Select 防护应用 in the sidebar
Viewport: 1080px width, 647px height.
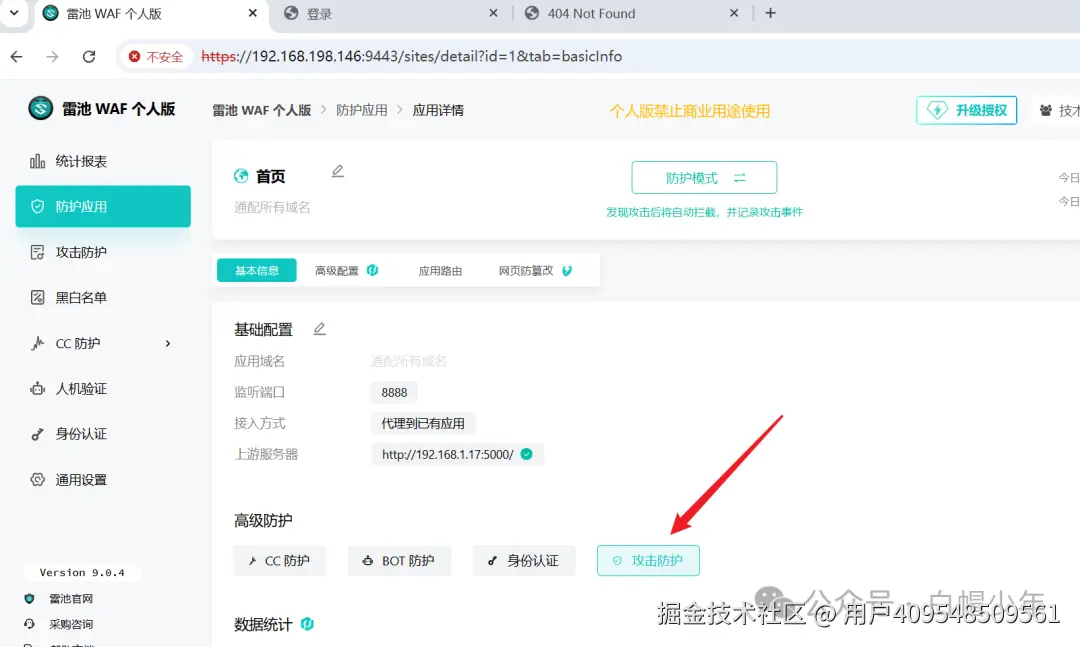[103, 206]
